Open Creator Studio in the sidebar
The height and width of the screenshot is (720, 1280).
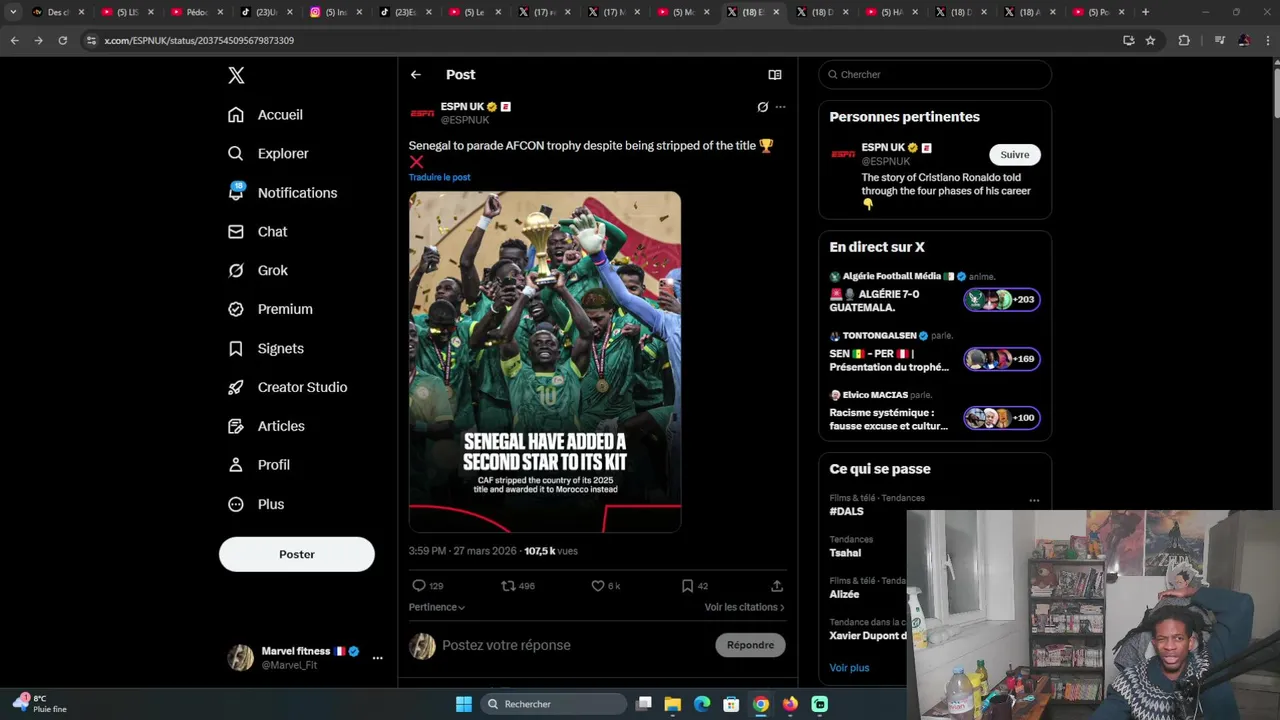(x=287, y=388)
